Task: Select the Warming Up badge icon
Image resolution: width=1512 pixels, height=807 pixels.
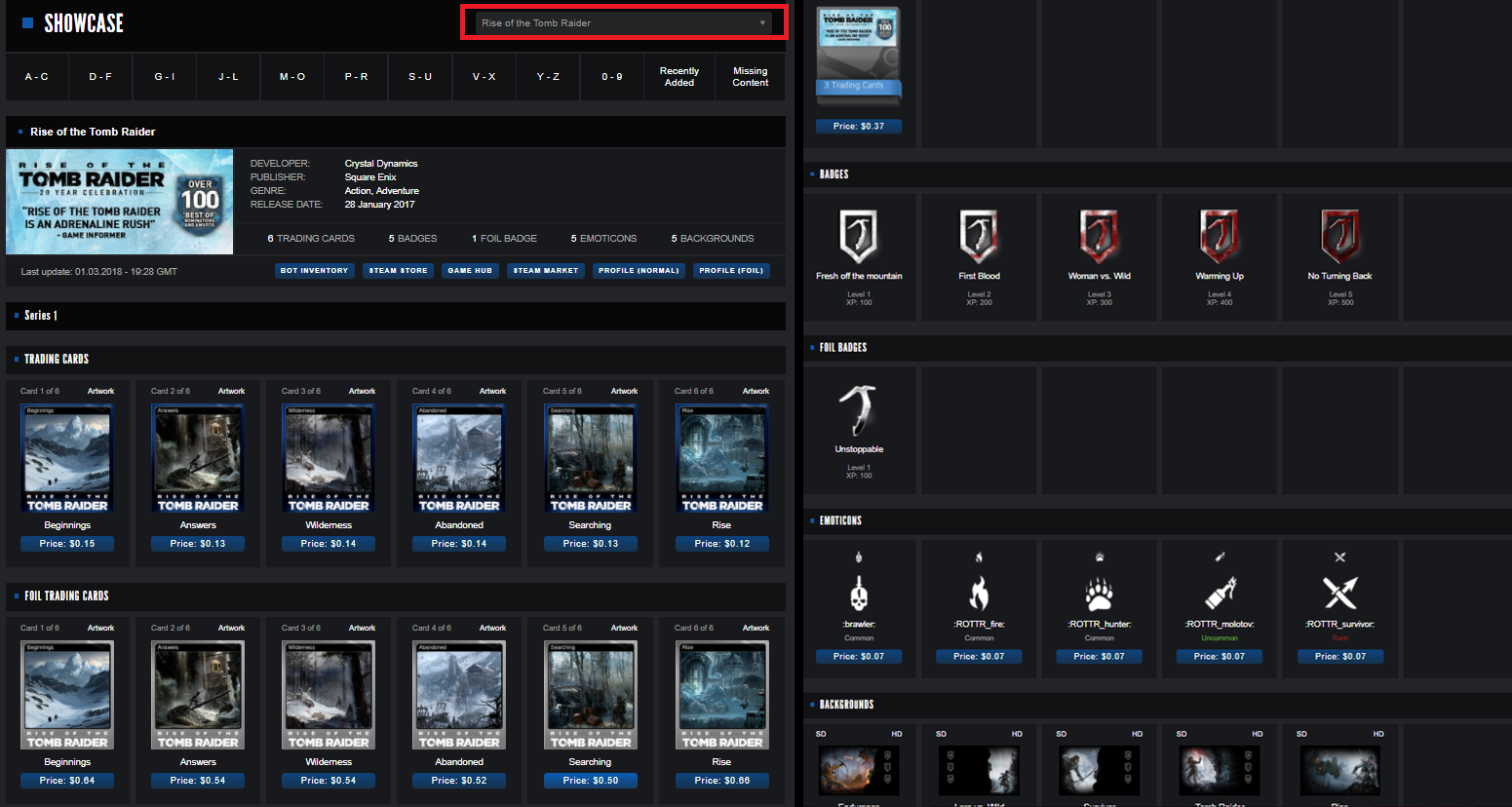Action: (1220, 237)
